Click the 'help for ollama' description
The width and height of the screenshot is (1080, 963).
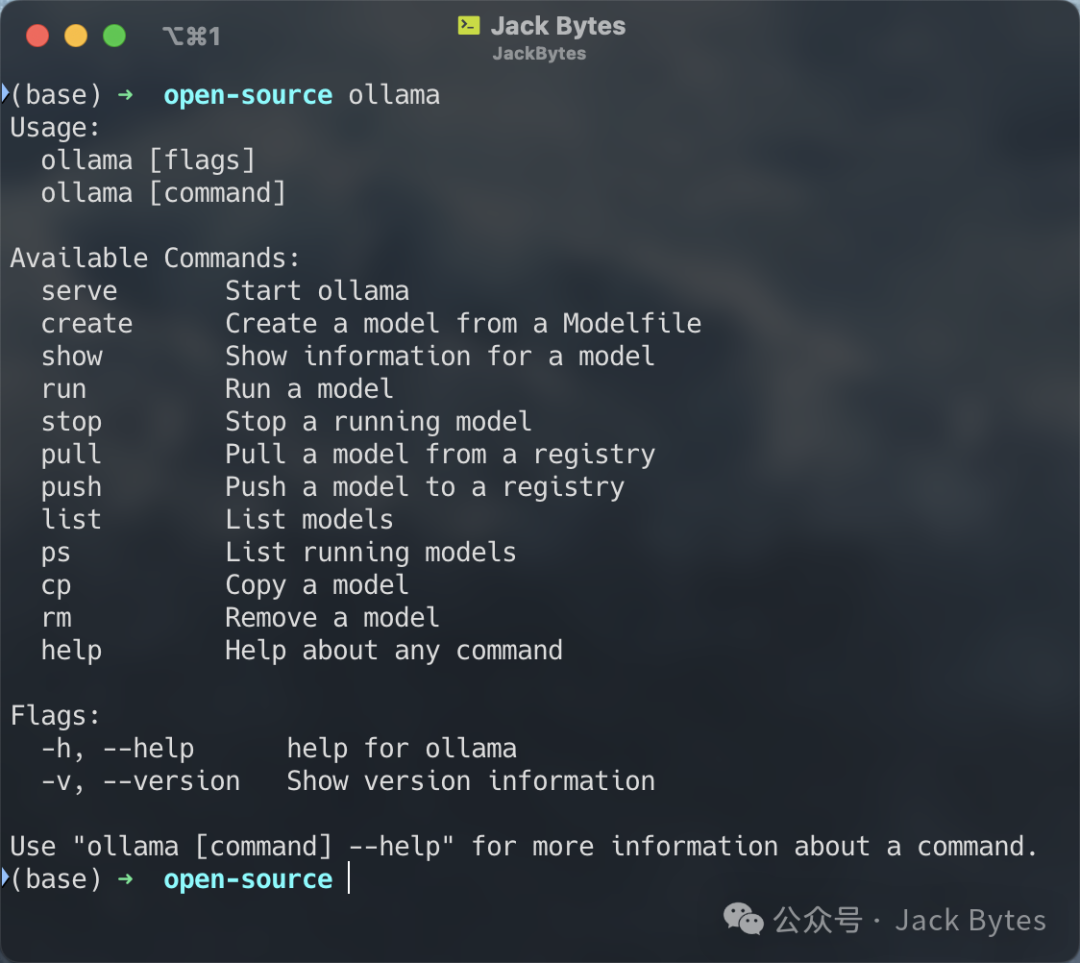coord(402,749)
